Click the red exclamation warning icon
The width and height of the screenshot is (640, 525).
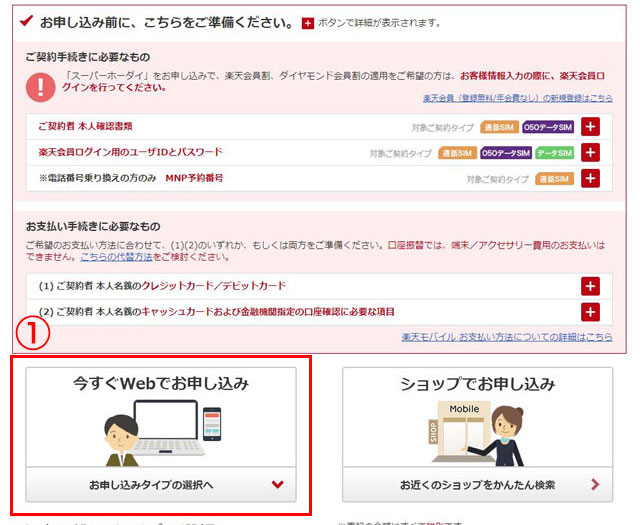(x=40, y=87)
